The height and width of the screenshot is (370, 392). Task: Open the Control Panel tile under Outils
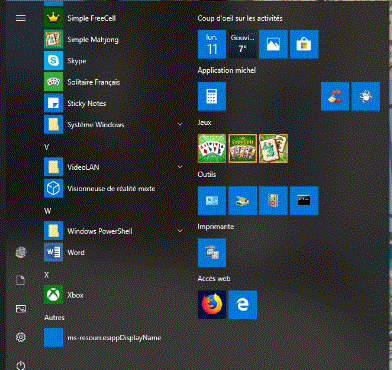pos(212,200)
